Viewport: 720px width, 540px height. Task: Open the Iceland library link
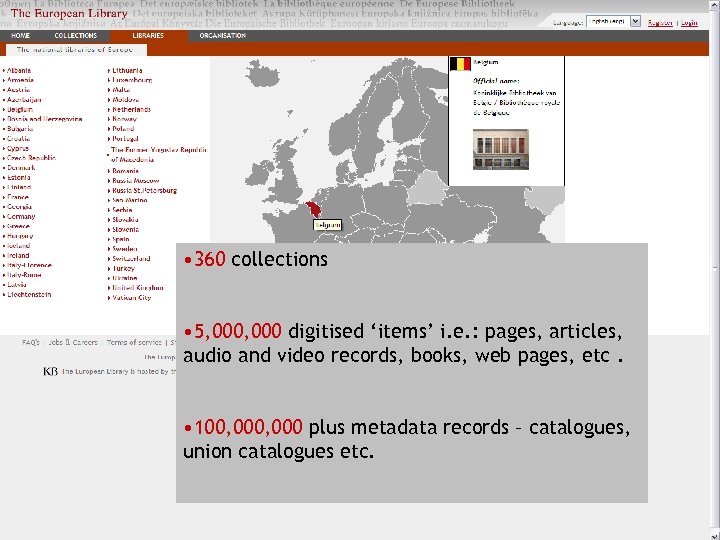(18, 246)
